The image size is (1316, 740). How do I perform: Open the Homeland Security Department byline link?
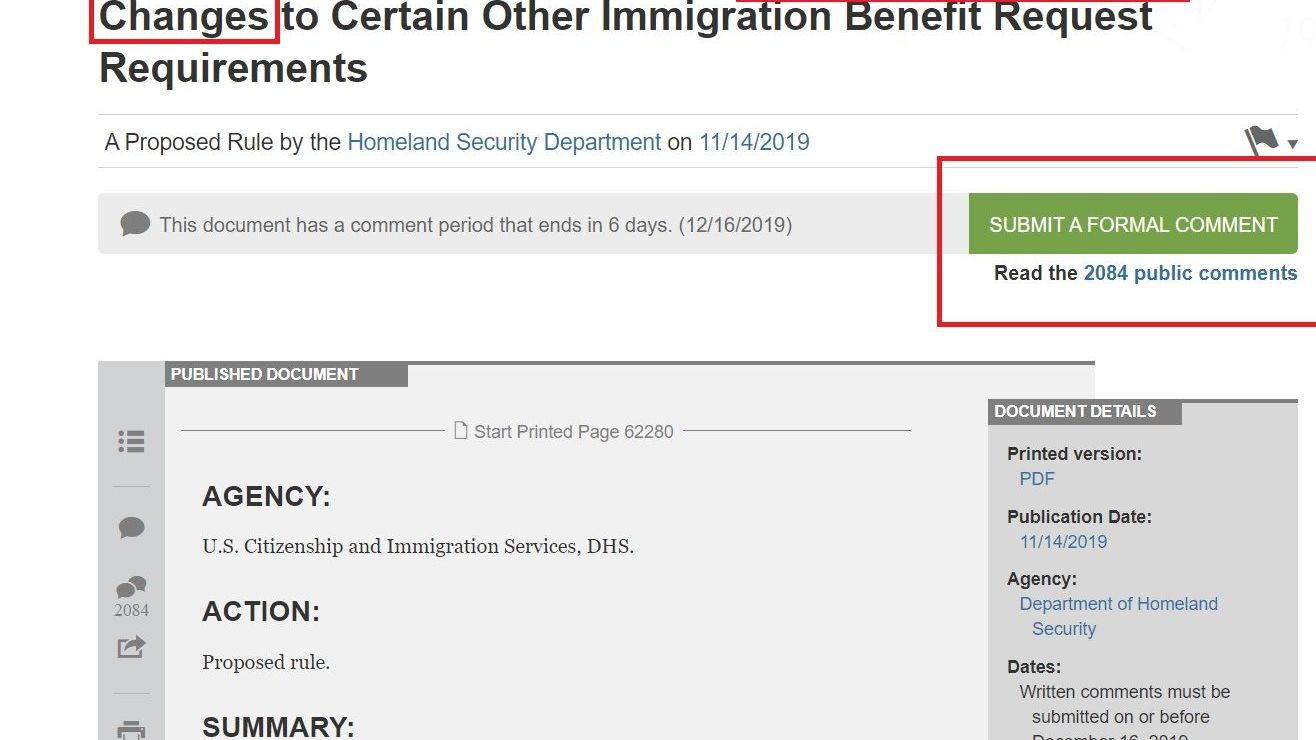(x=504, y=142)
